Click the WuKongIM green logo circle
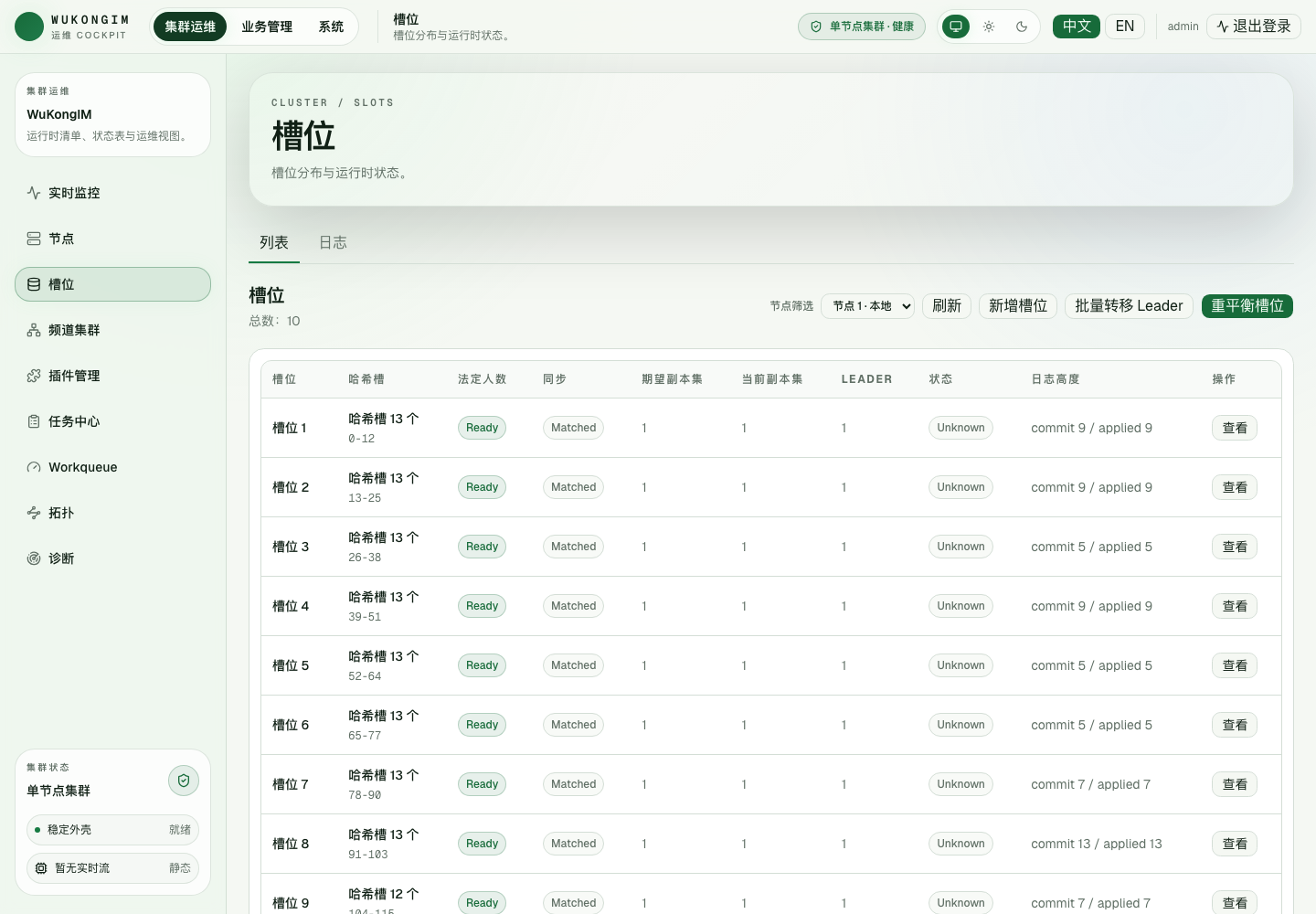Screen dimensions: 1316x914 29,27
